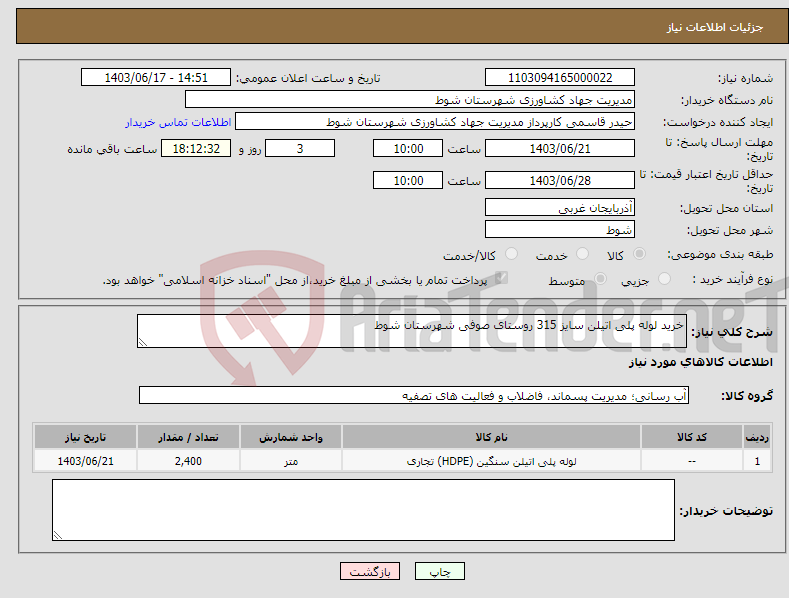Click the item code cell showing --
Screen dimensions: 789x598
tap(692, 461)
